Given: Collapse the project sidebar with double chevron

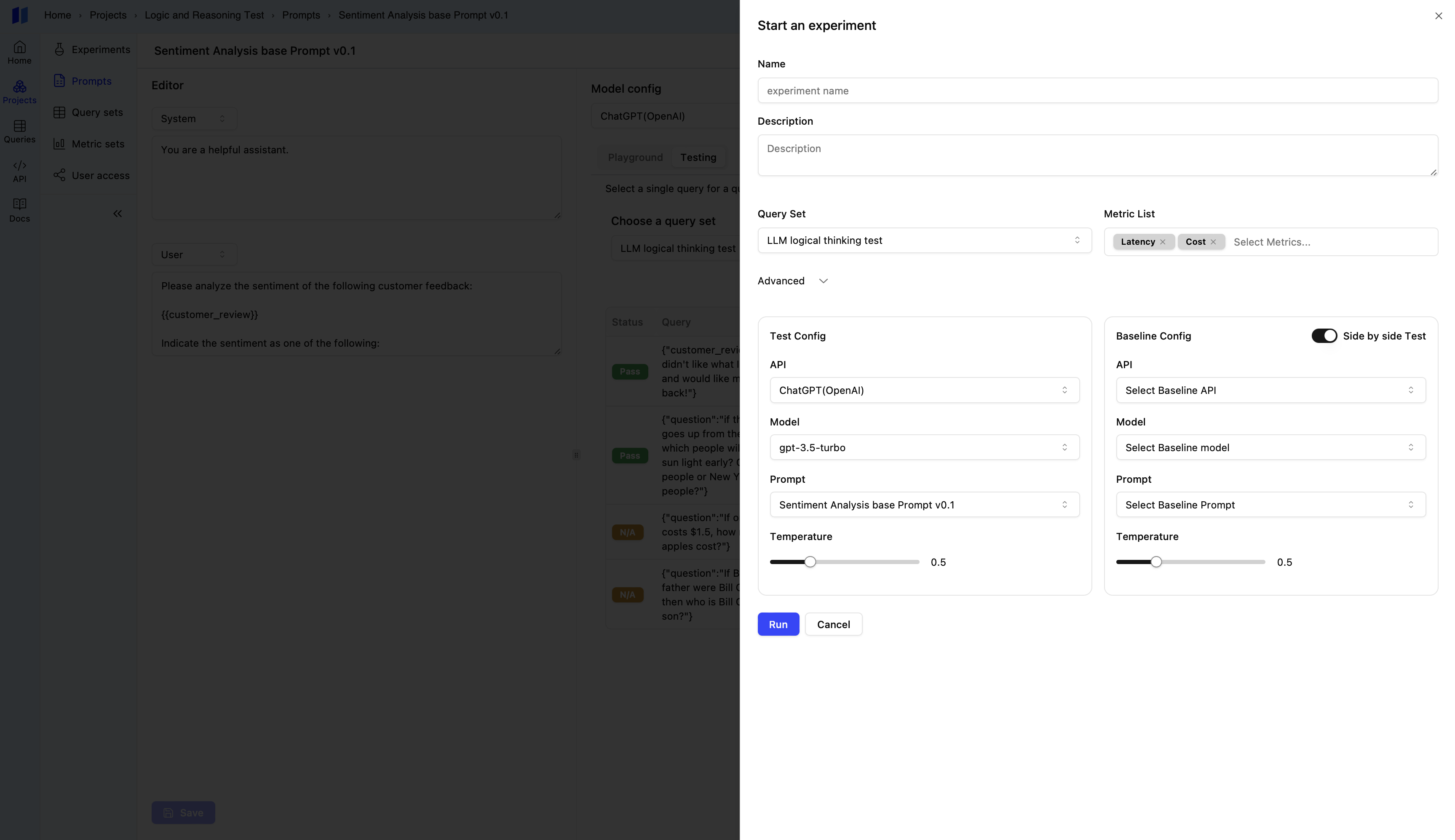Looking at the screenshot, I should [x=118, y=214].
